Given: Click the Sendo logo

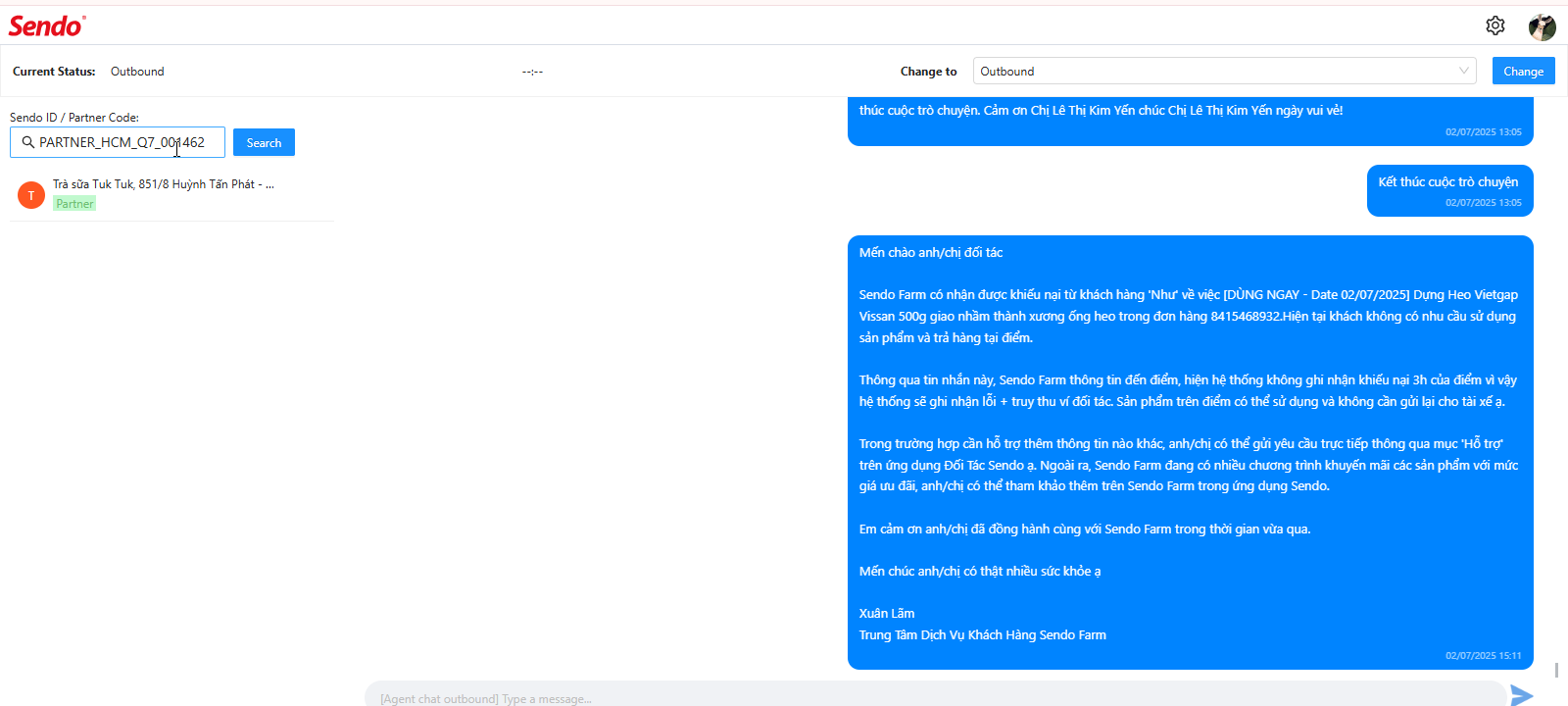Looking at the screenshot, I should click(x=47, y=26).
